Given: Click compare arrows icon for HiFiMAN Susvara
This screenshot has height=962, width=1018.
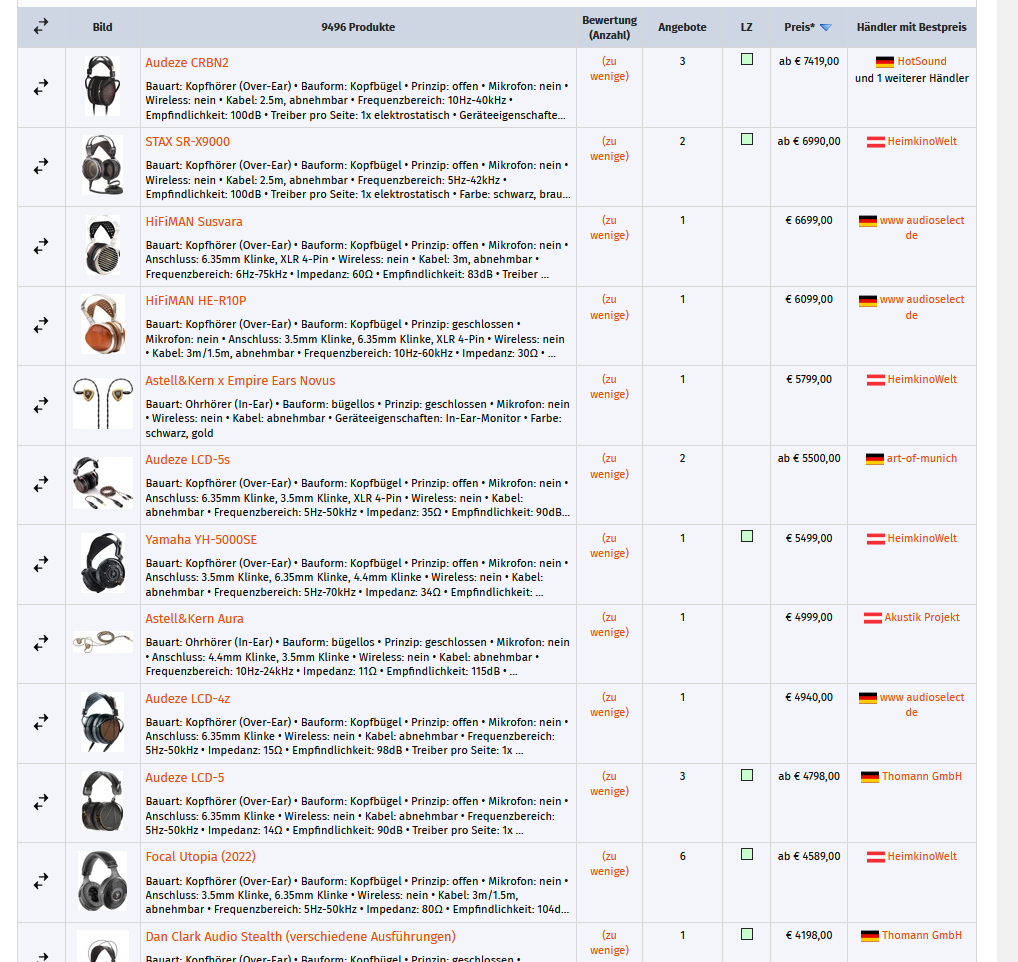Looking at the screenshot, I should pos(41,246).
